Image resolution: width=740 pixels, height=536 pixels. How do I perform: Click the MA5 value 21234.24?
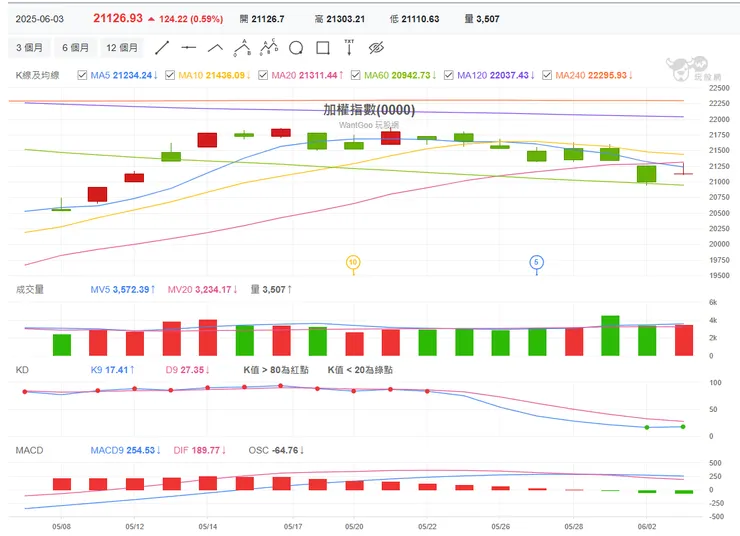click(x=132, y=75)
